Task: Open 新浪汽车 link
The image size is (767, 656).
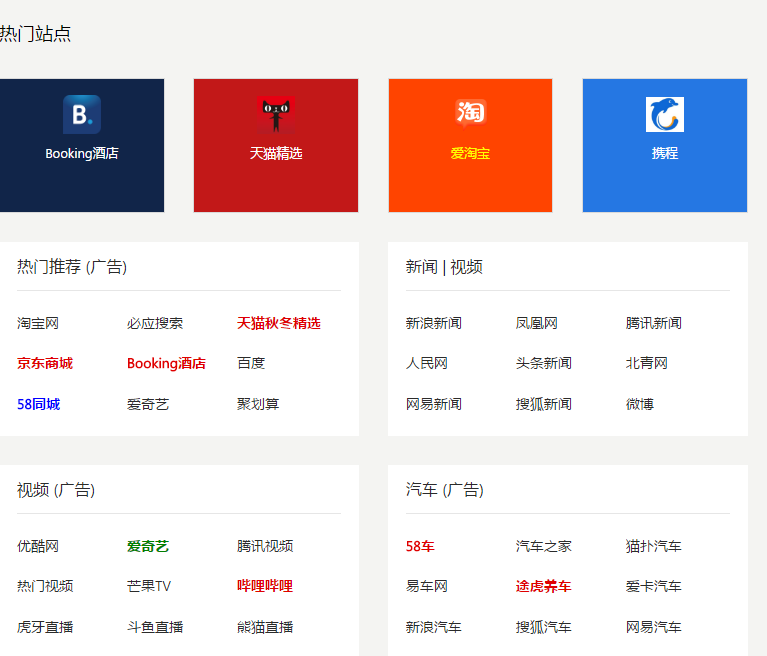Action: pyautogui.click(x=434, y=628)
